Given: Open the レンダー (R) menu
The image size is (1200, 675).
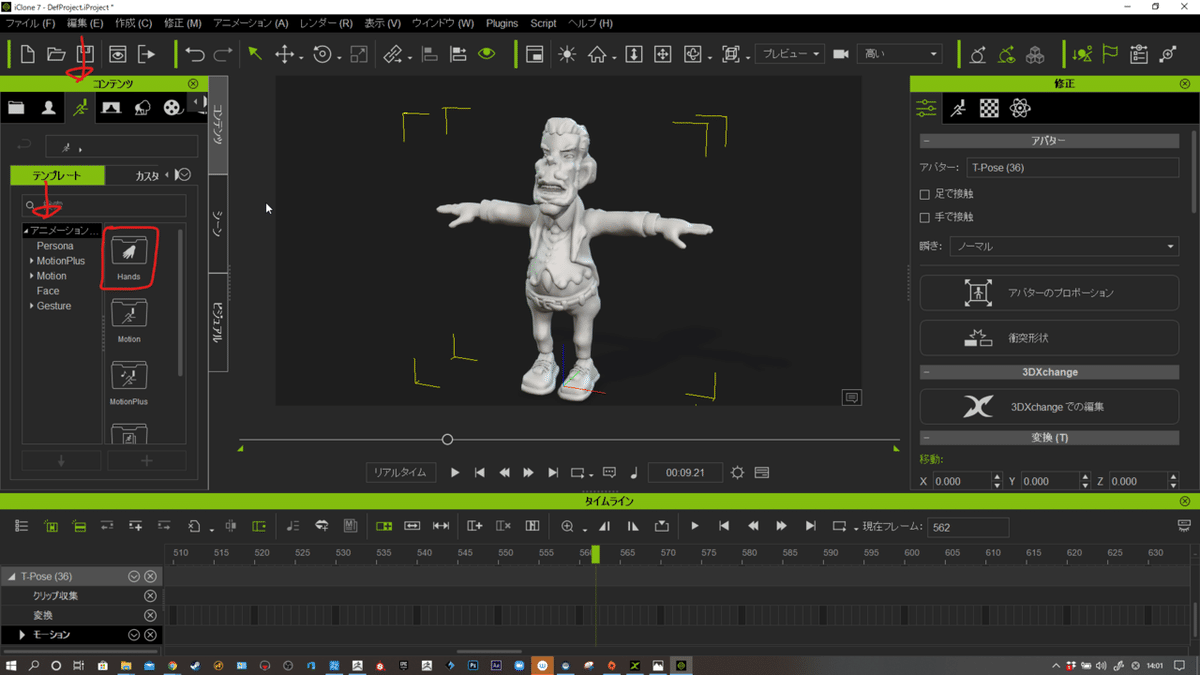Looking at the screenshot, I should 326,23.
